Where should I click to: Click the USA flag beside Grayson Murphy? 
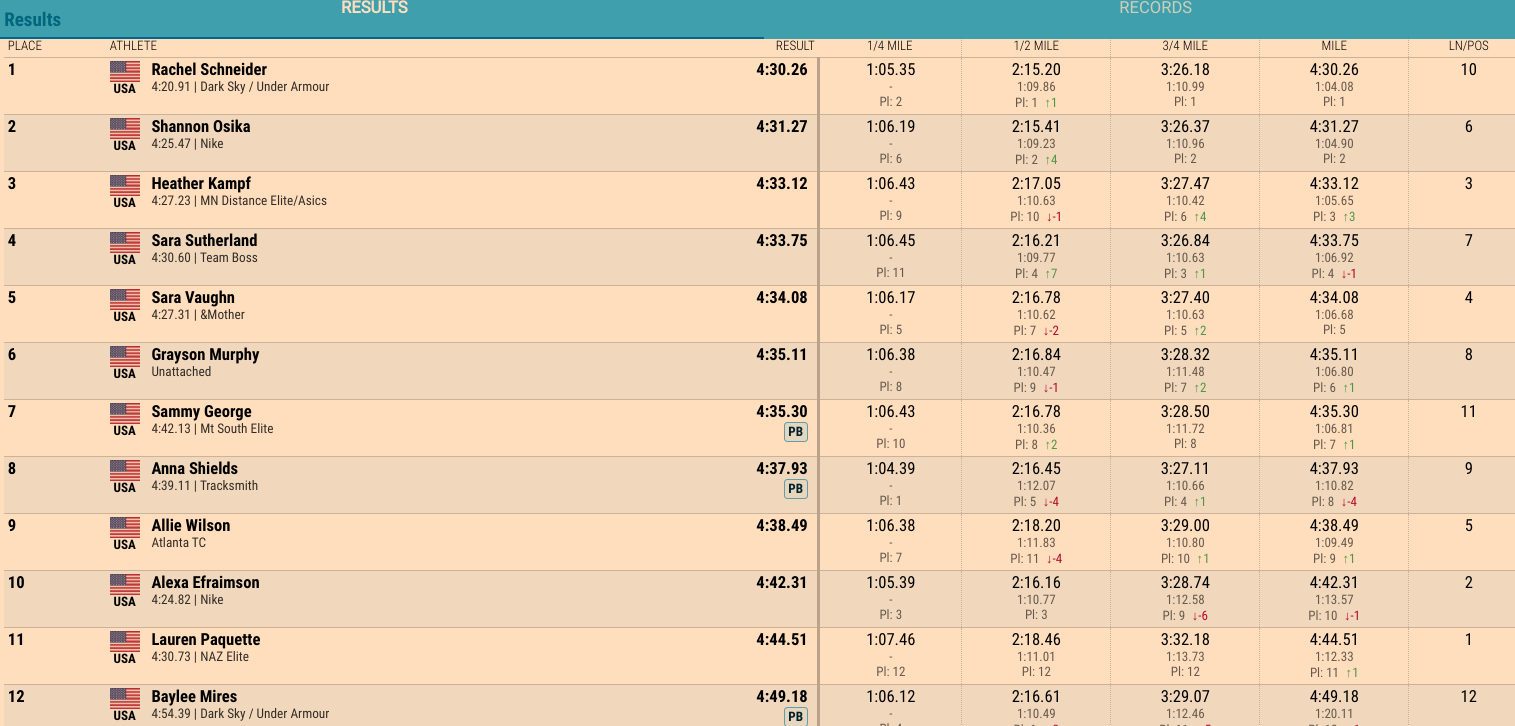click(x=125, y=356)
